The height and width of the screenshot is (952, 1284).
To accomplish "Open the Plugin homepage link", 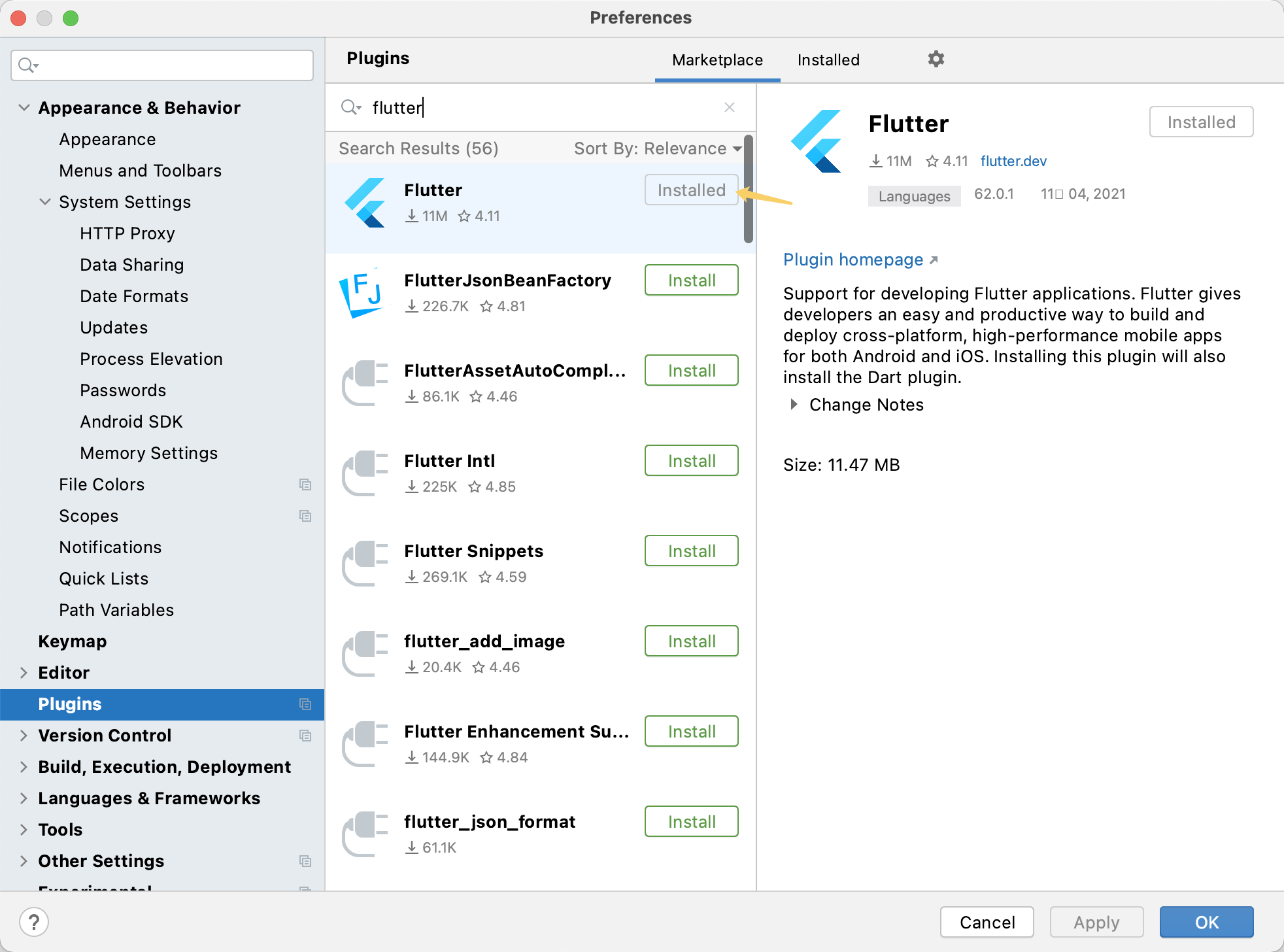I will click(853, 260).
